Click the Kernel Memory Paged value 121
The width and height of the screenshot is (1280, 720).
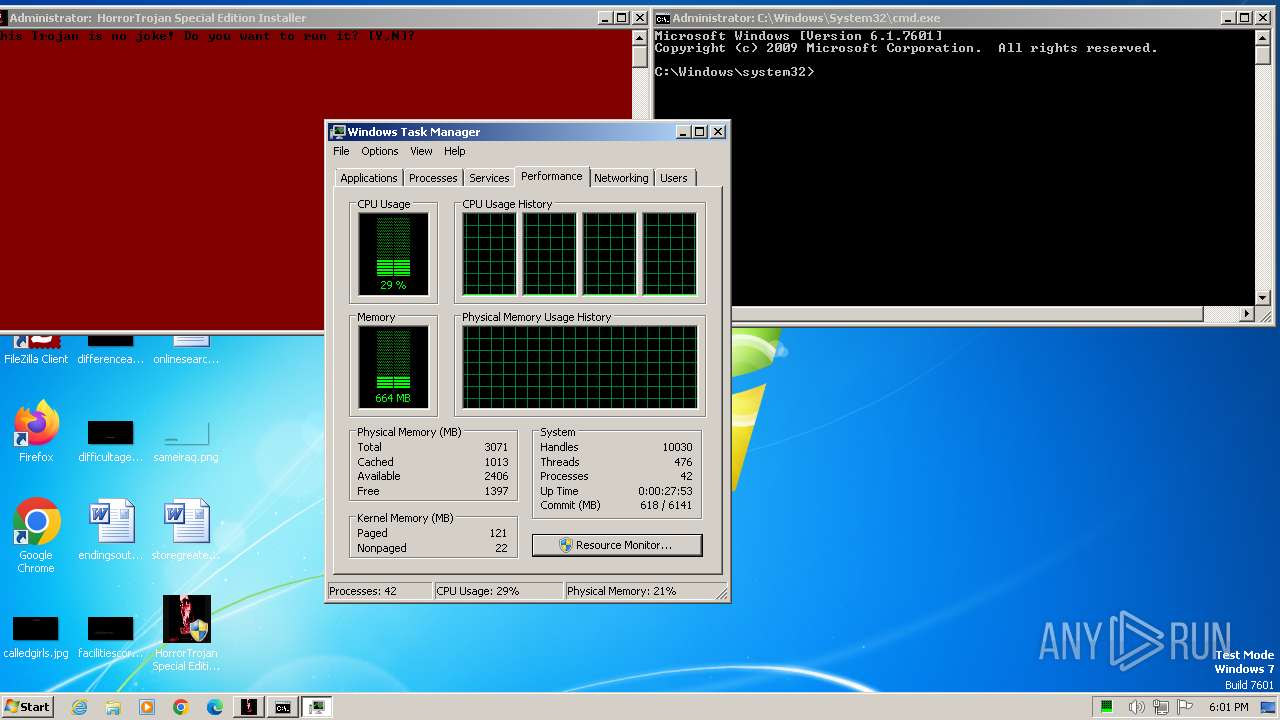point(498,533)
